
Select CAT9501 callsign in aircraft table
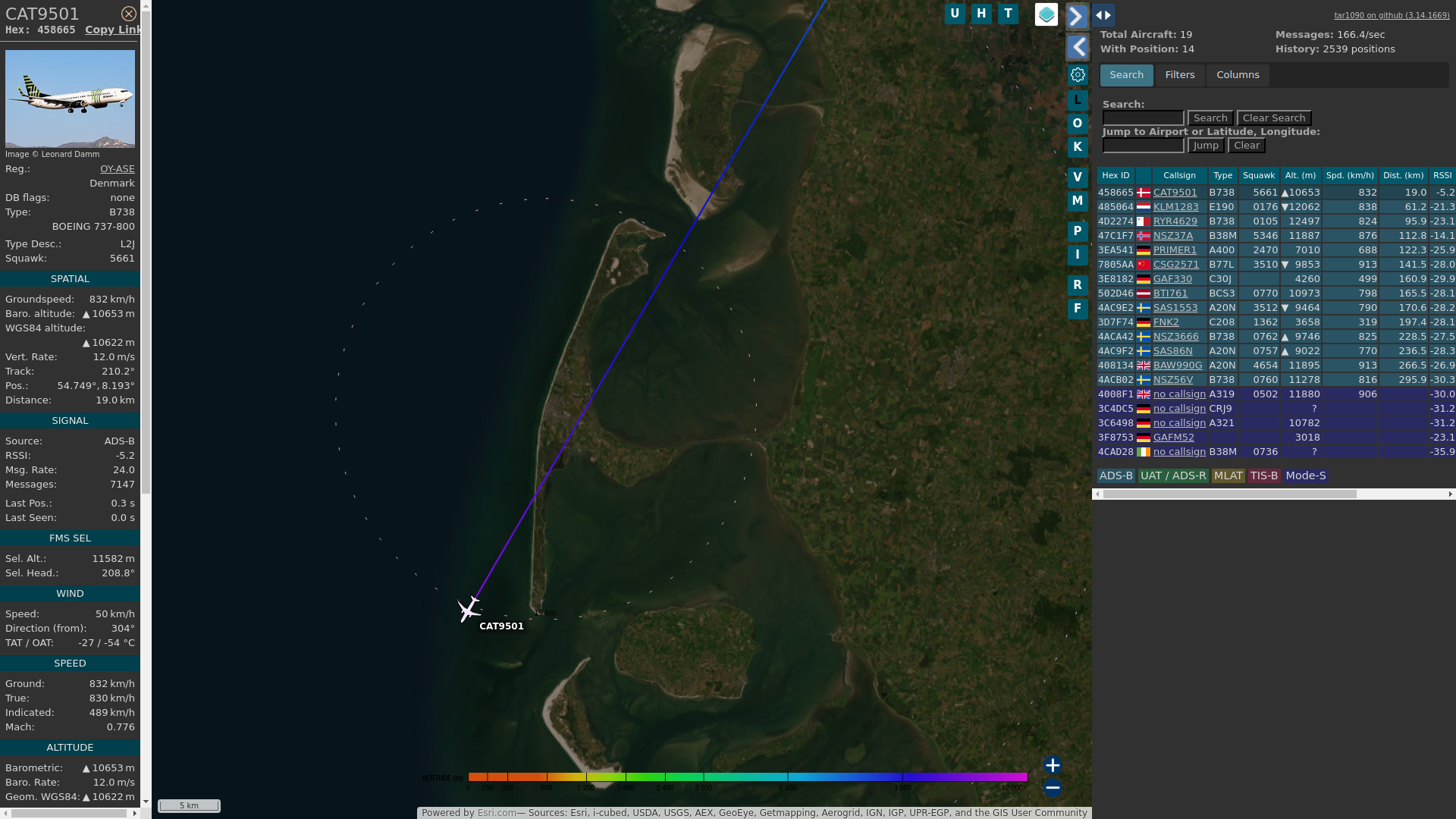click(x=1175, y=193)
